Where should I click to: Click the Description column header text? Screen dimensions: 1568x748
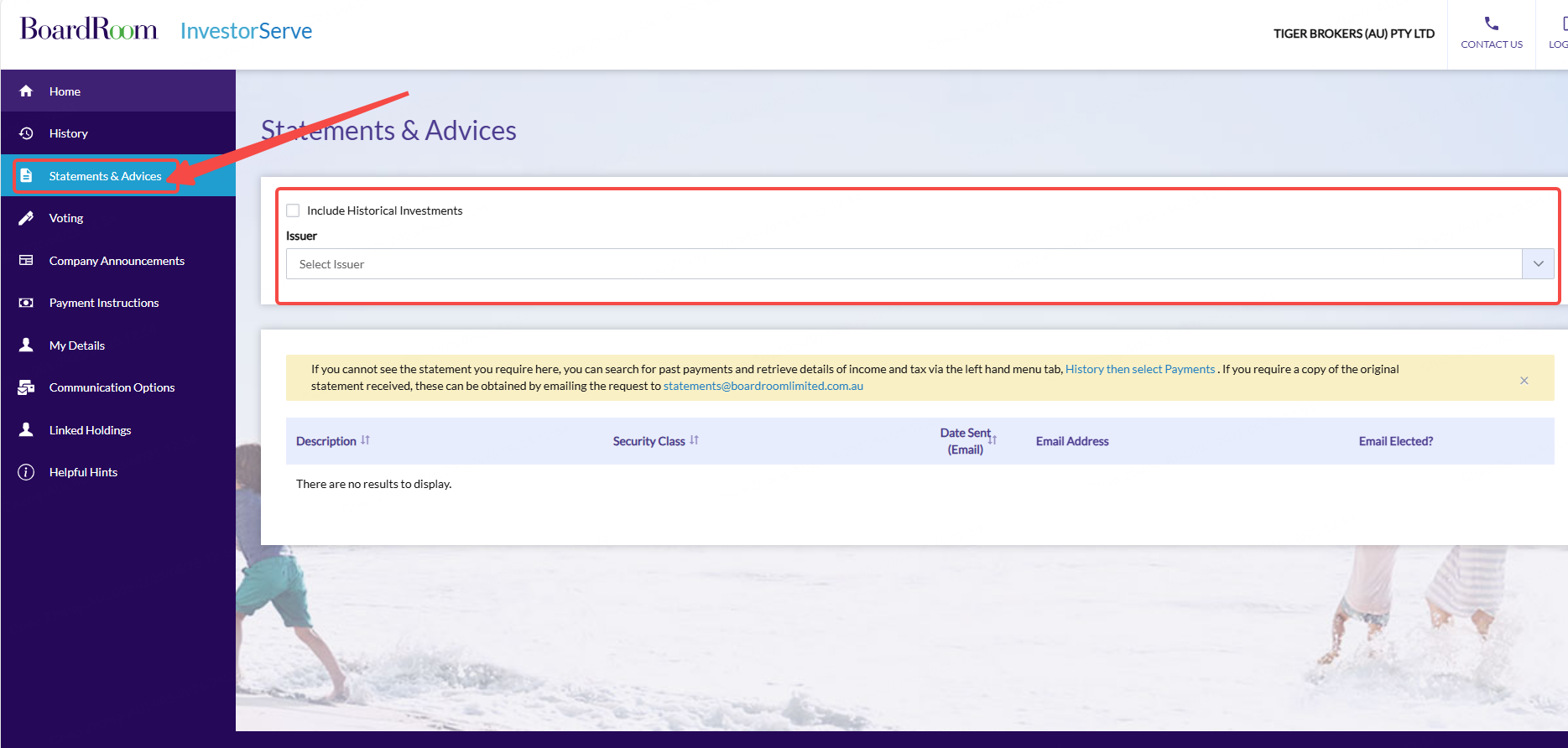pos(326,441)
